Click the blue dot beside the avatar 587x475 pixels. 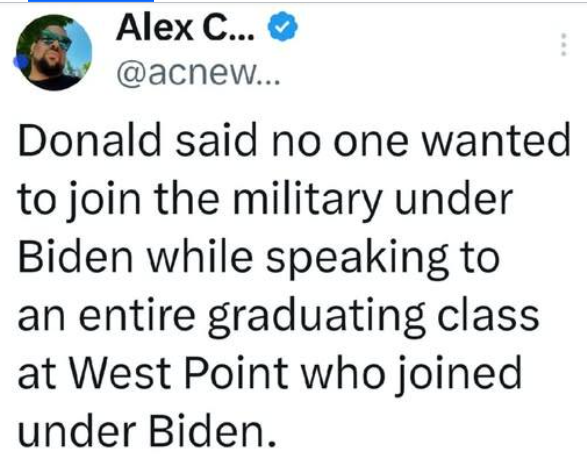coord(19,61)
